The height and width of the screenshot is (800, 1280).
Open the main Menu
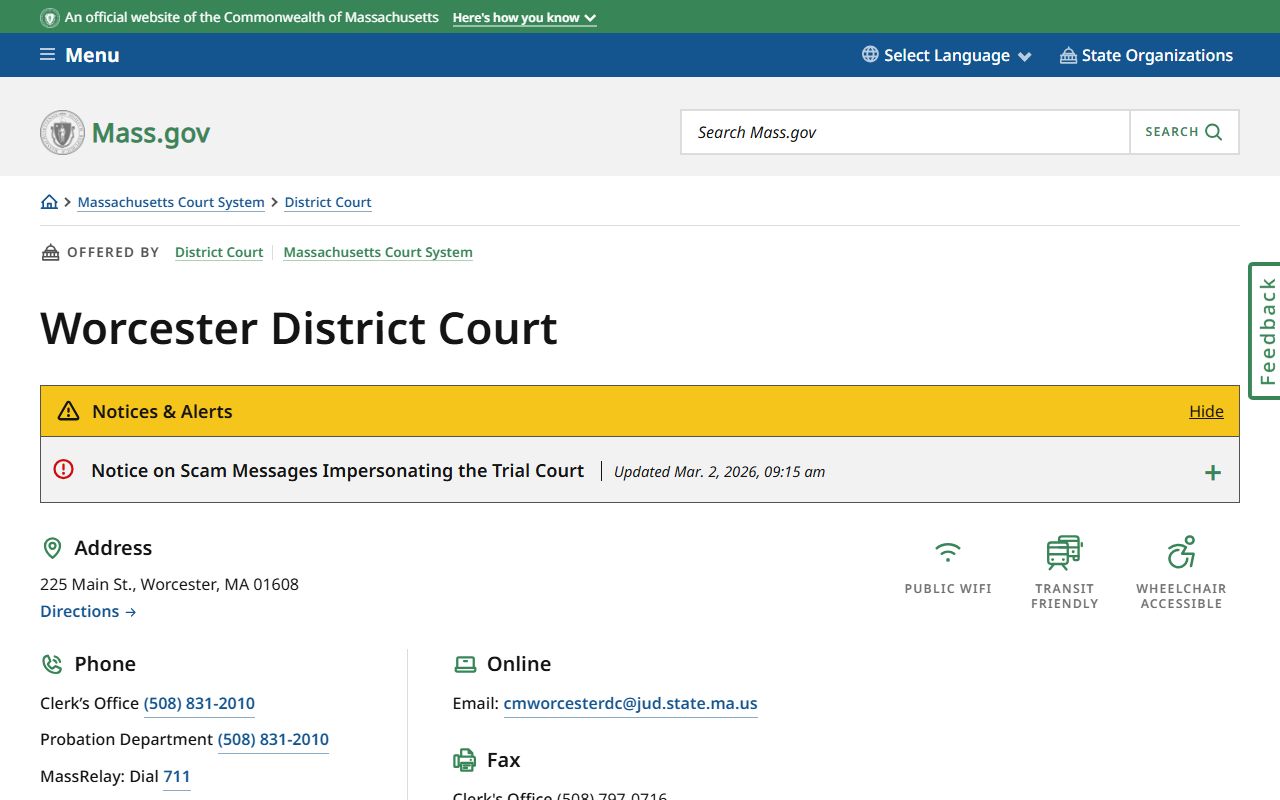pos(80,55)
